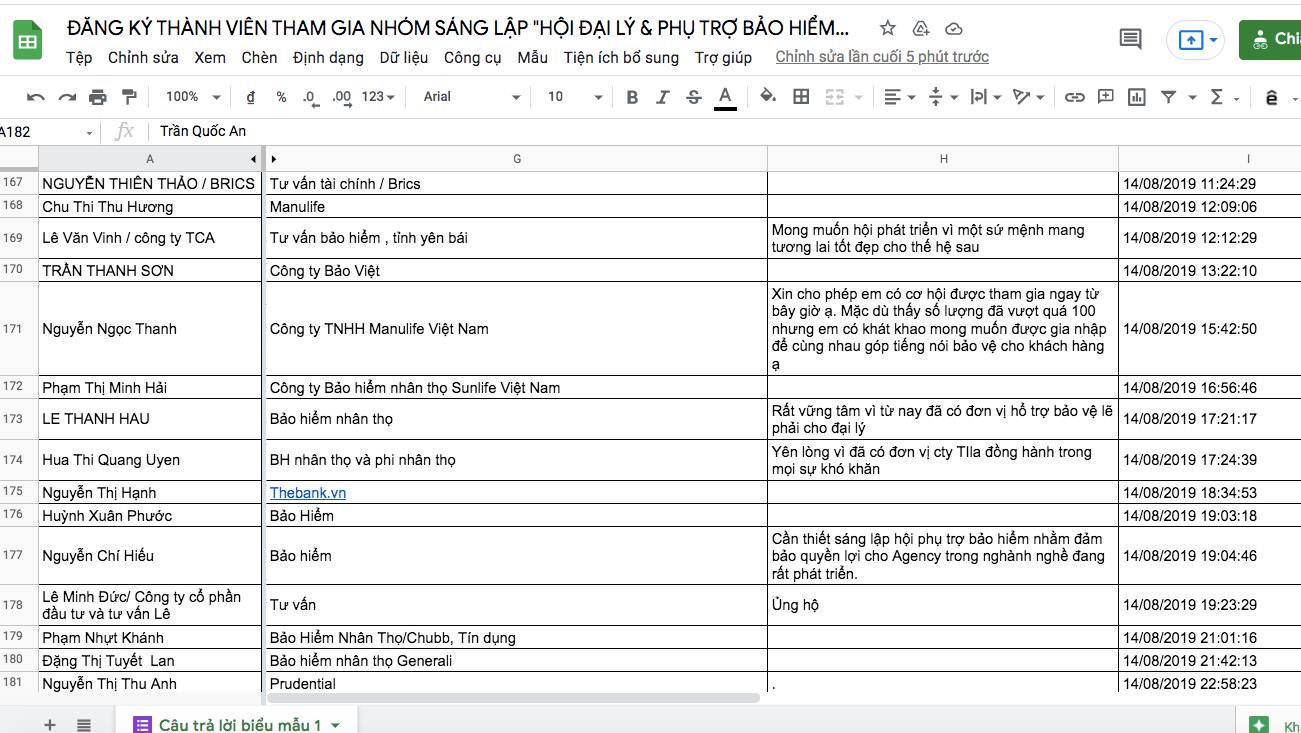Click the green share button

pyautogui.click(x=1270, y=39)
